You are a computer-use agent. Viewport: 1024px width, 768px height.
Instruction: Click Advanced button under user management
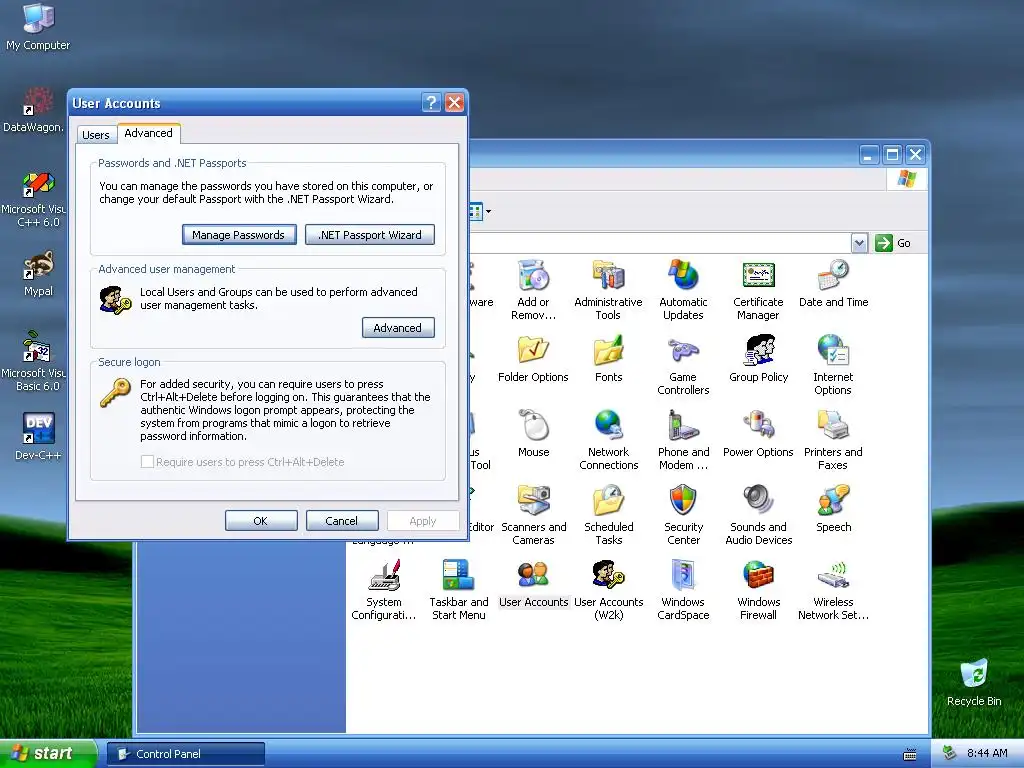point(398,328)
